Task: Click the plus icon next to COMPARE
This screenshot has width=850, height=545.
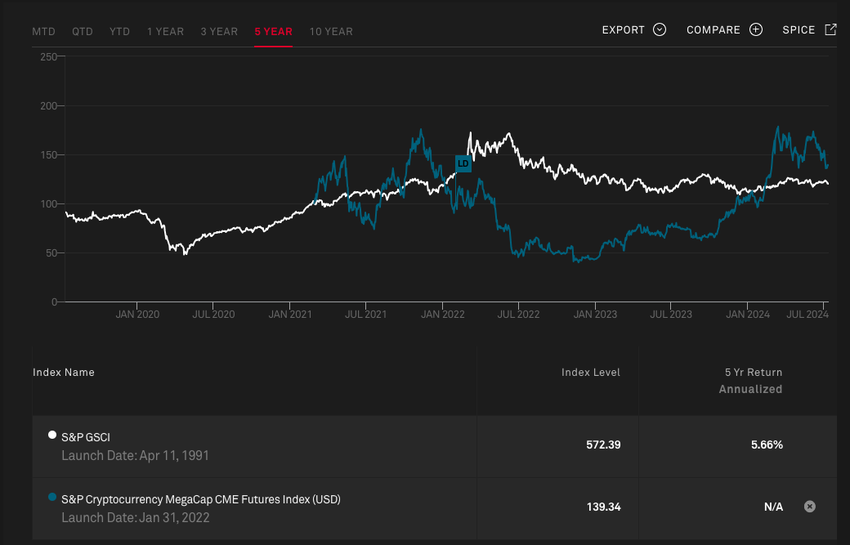Action: [756, 30]
